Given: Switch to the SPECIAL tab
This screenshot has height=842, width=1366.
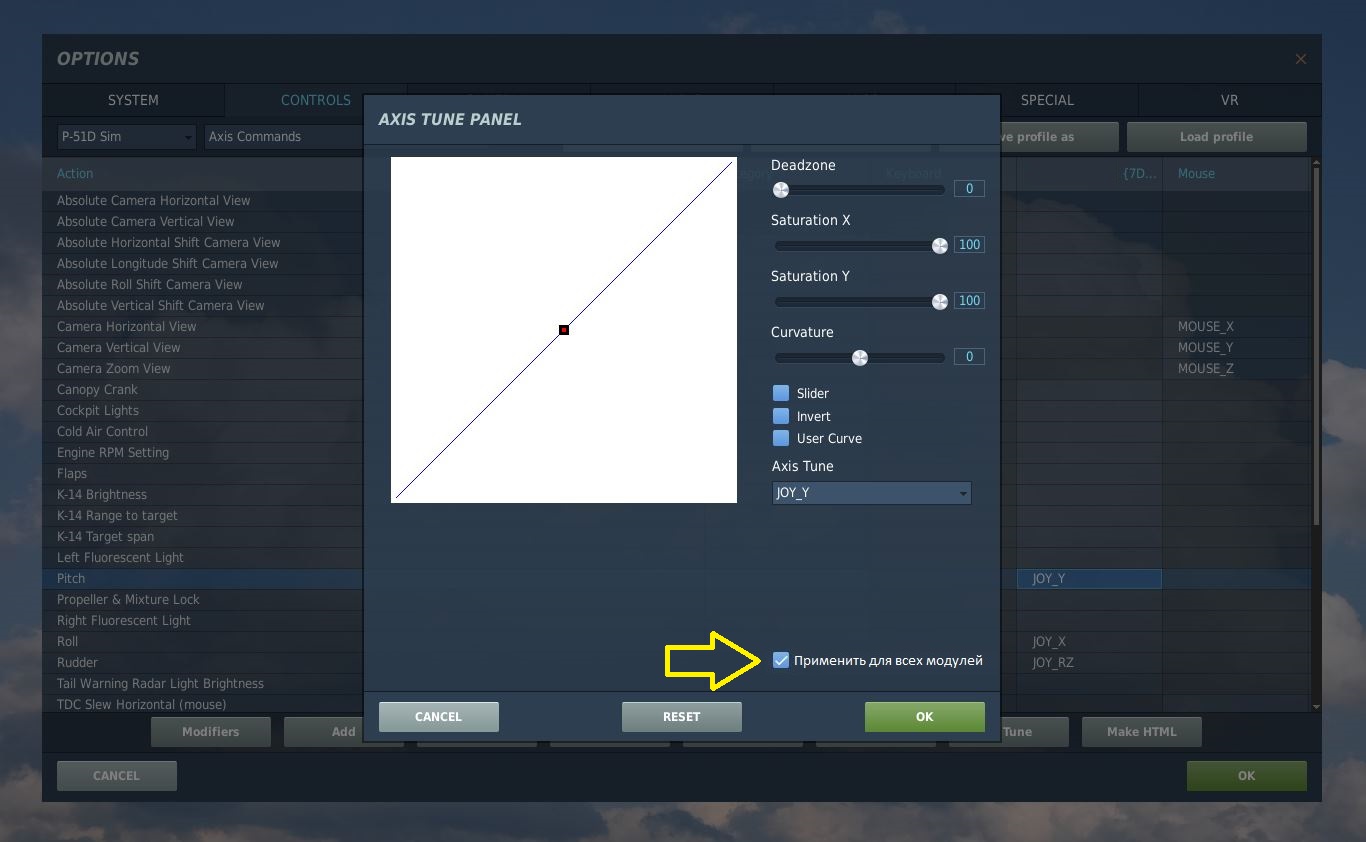Looking at the screenshot, I should pos(1047,100).
